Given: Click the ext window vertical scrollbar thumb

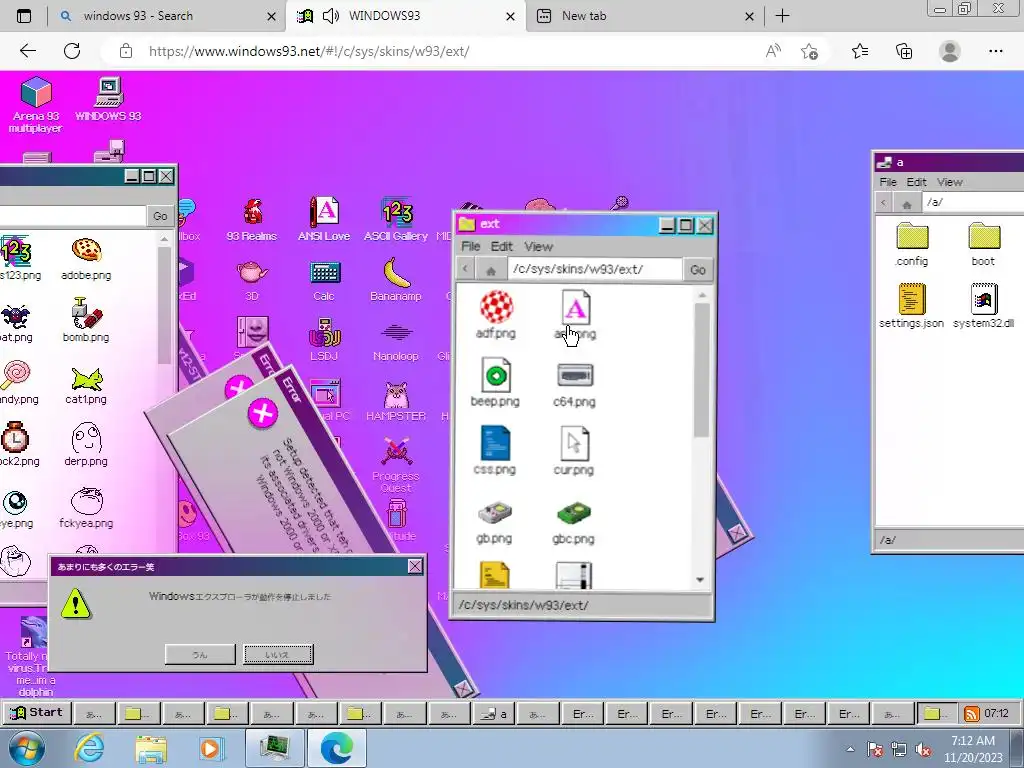Looking at the screenshot, I should [701, 370].
